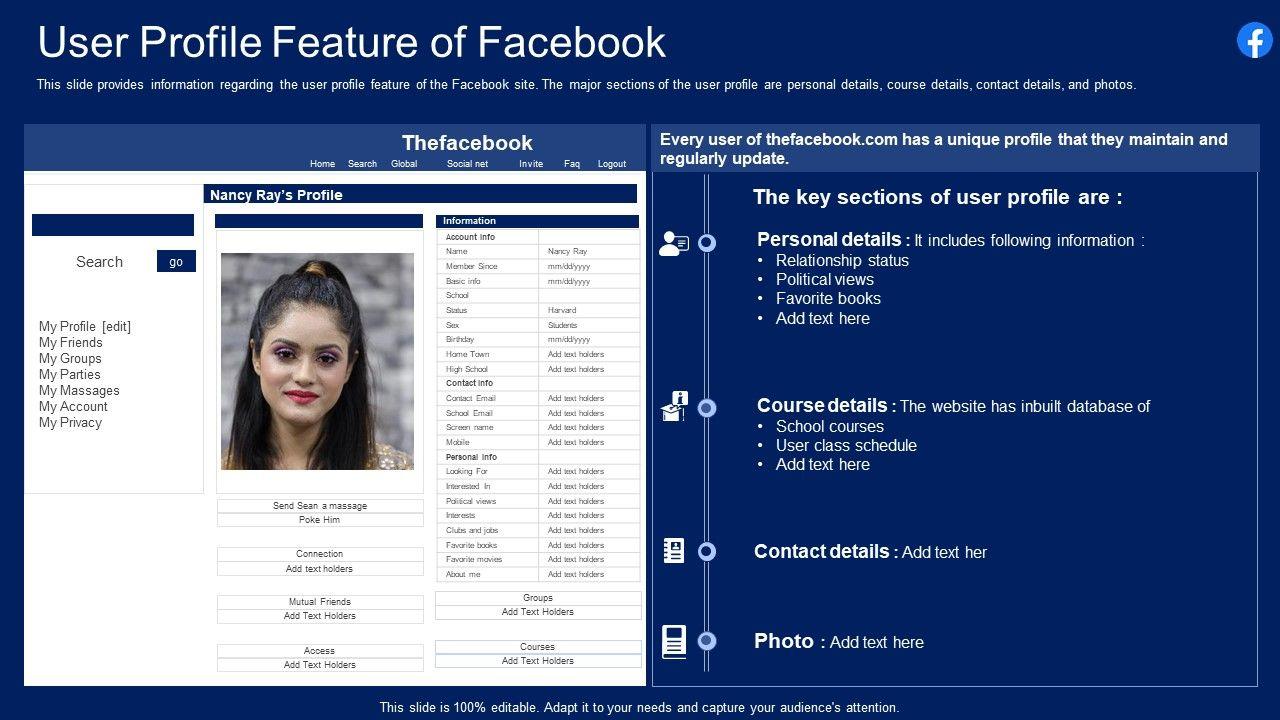Screen dimensions: 1280x720
Task: Select the Member Since row label
Action: (x=471, y=267)
